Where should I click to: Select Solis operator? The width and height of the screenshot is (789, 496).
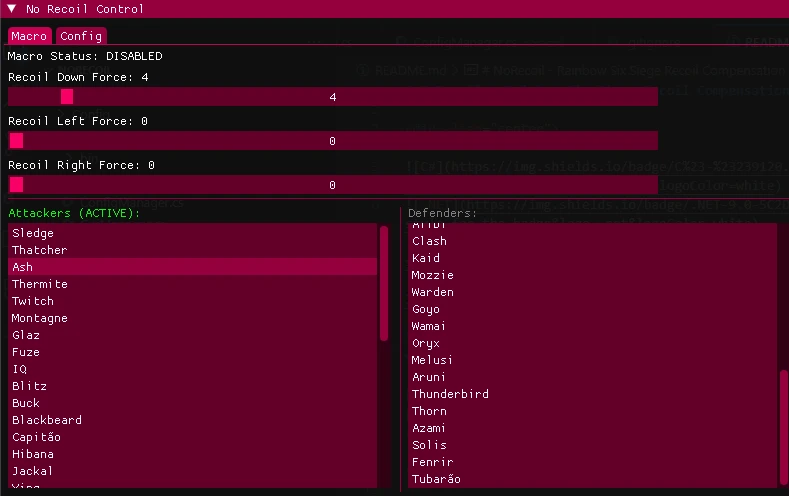592,445
